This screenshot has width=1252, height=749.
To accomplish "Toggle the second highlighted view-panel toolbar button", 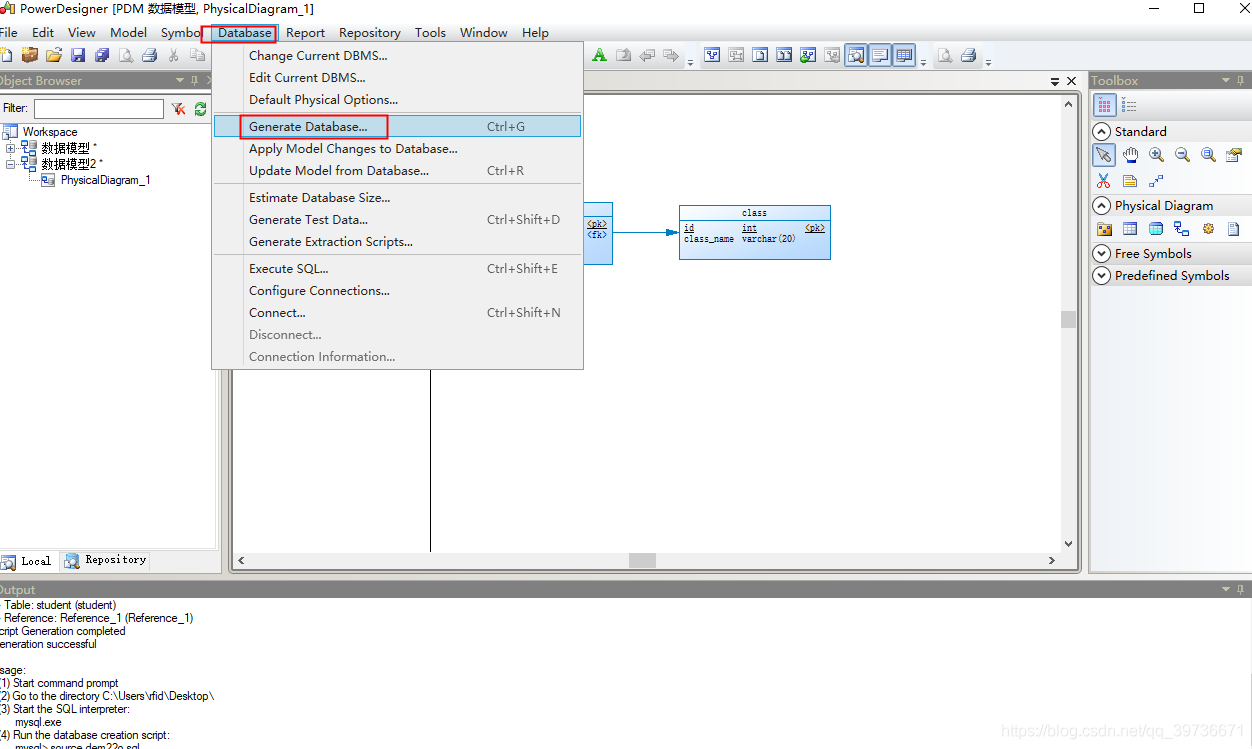I will coord(880,55).
